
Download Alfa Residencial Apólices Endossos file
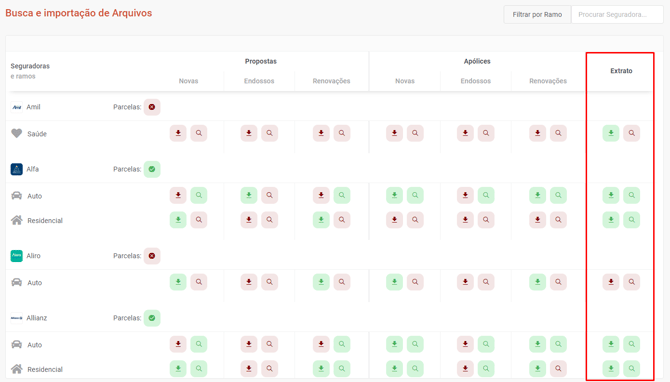coord(465,220)
